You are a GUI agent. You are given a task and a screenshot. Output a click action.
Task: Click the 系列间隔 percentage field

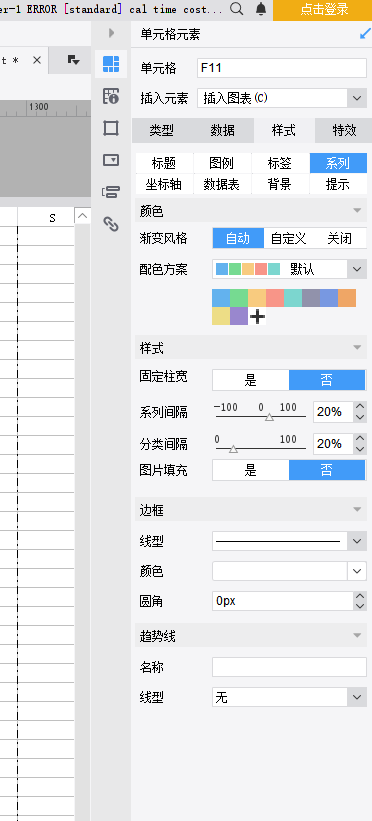333,412
